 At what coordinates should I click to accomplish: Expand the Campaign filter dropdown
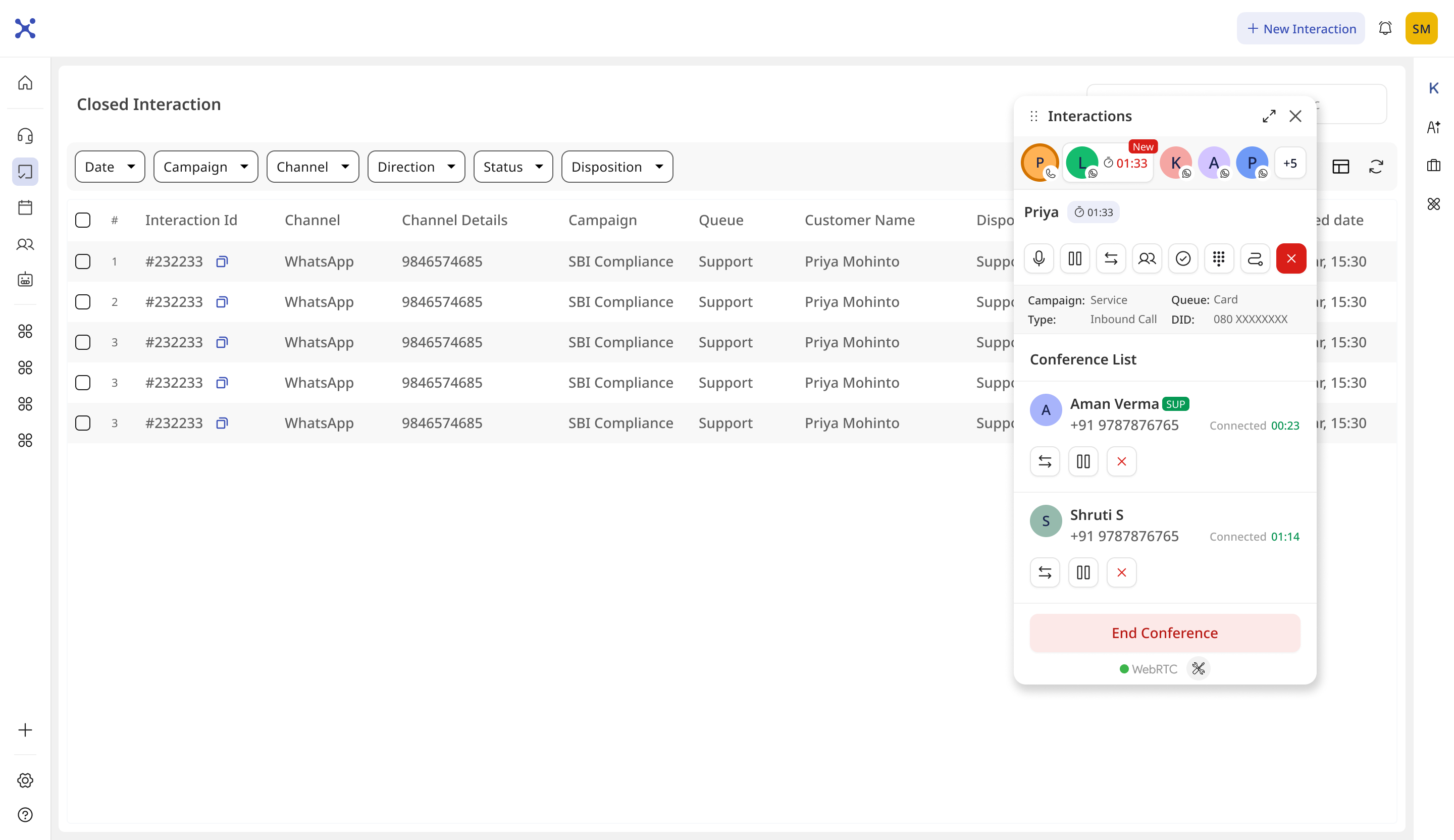tap(205, 167)
